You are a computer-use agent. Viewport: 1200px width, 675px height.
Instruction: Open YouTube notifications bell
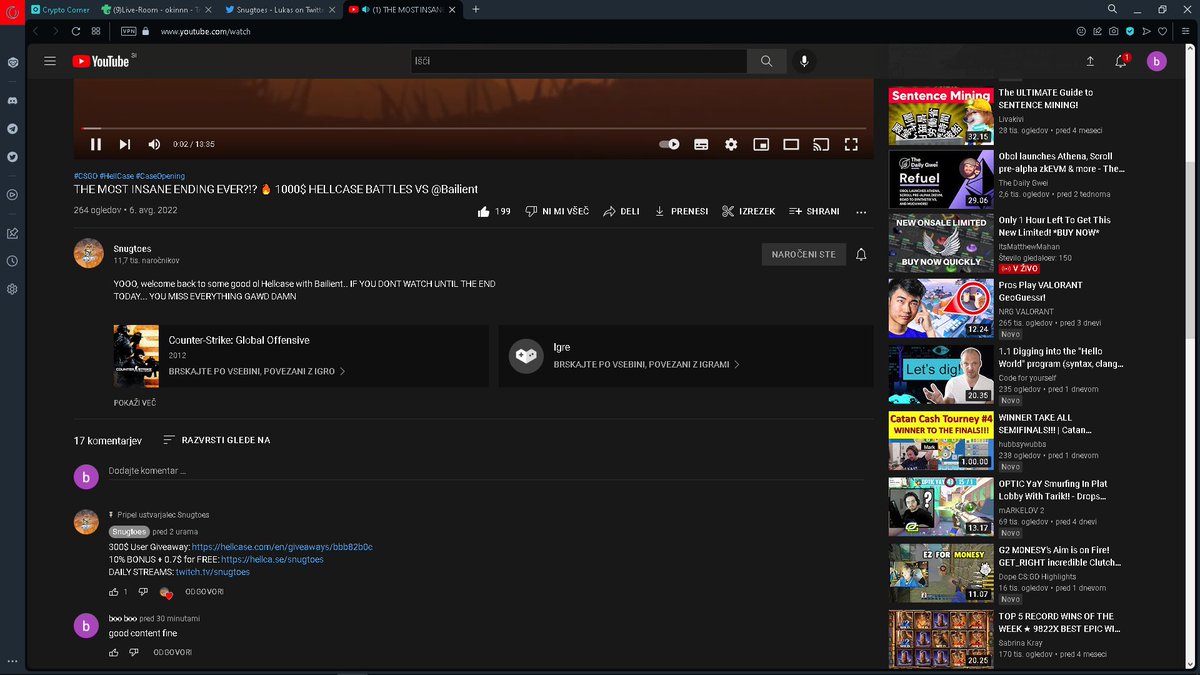coord(1122,61)
